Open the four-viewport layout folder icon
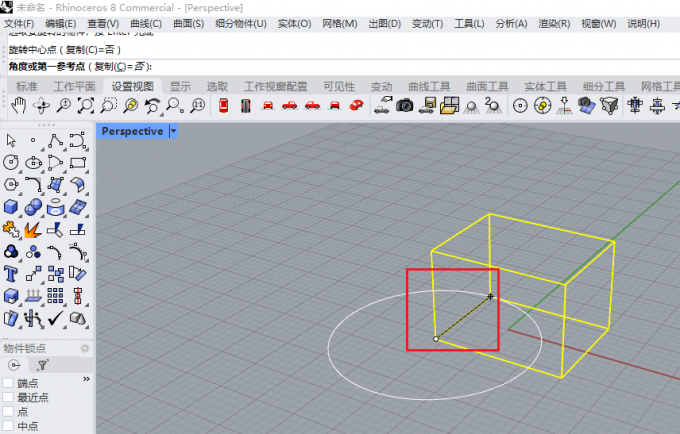The height and width of the screenshot is (434, 680). [x=449, y=106]
